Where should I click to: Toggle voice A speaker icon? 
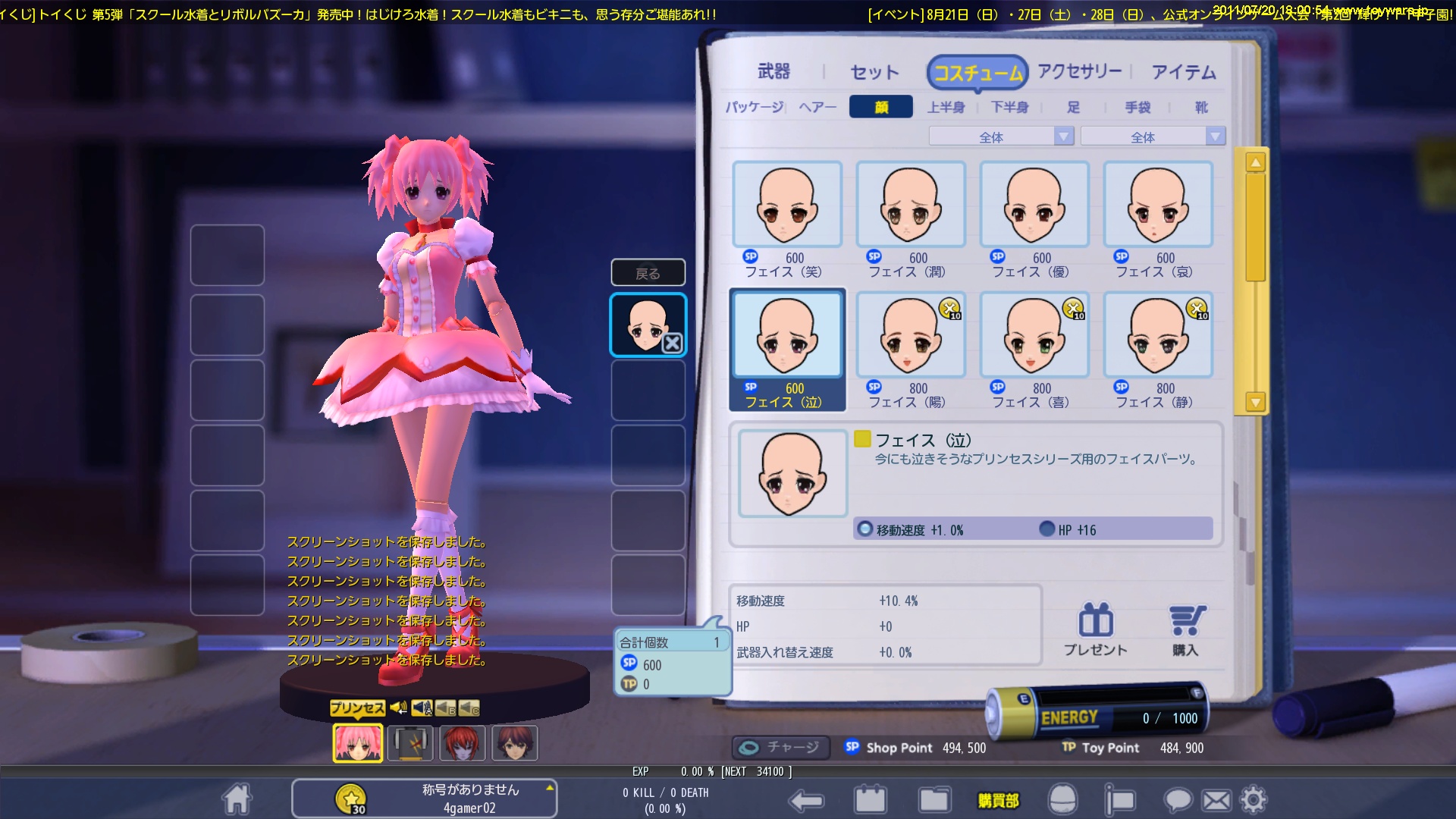click(x=422, y=708)
